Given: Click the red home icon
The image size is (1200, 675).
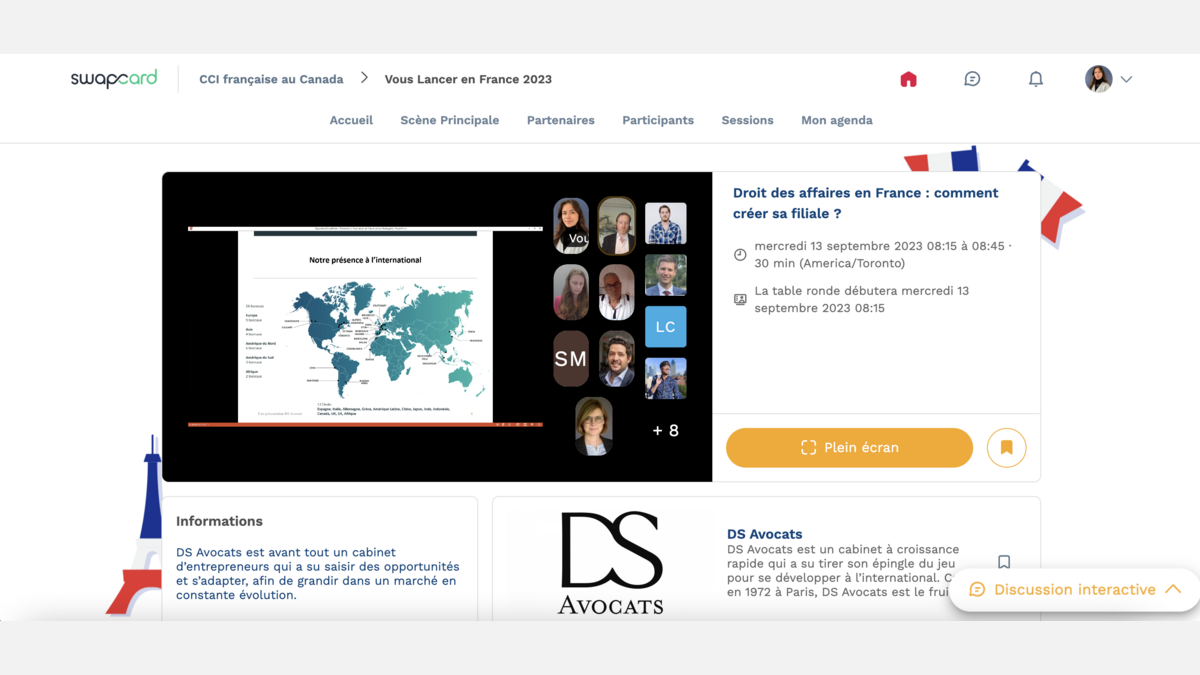Looking at the screenshot, I should click(x=908, y=79).
